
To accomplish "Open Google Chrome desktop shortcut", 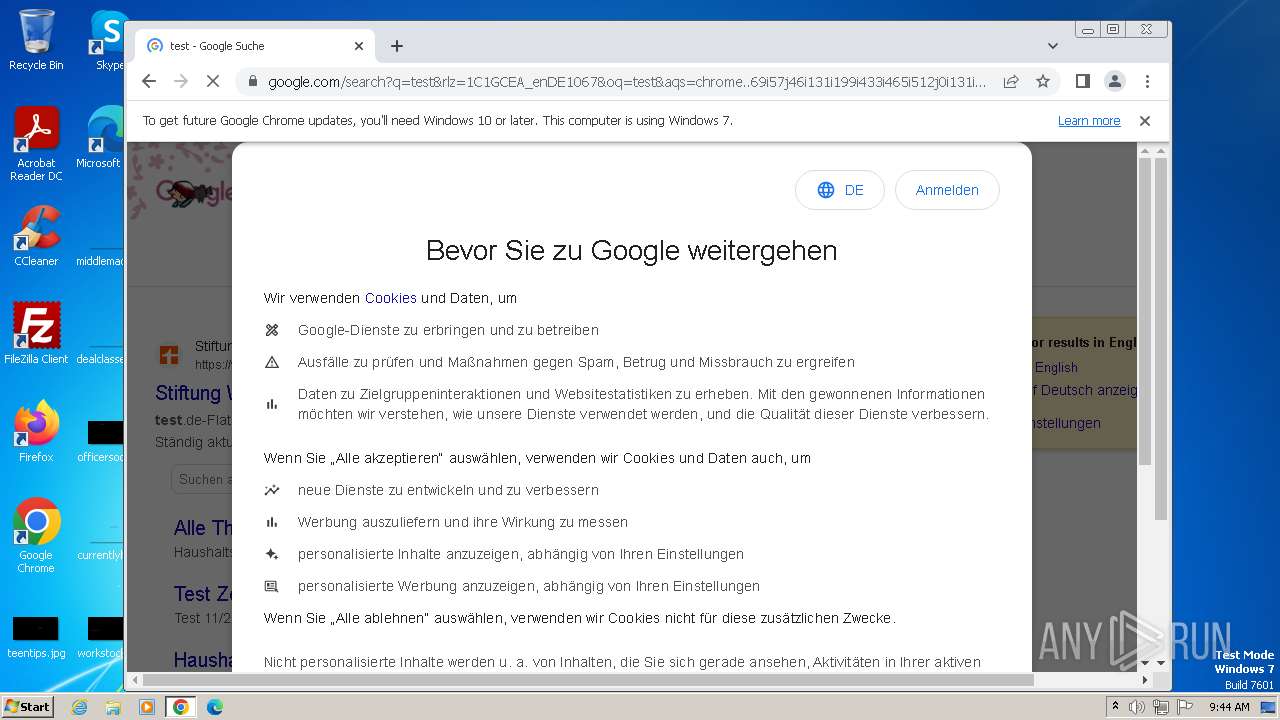I will coord(36,536).
